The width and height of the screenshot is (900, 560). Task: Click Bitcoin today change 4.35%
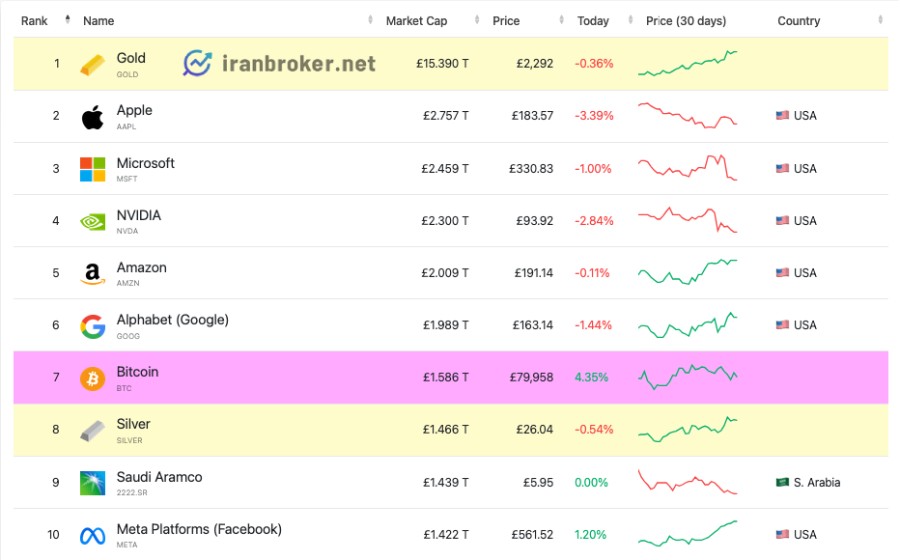click(591, 378)
